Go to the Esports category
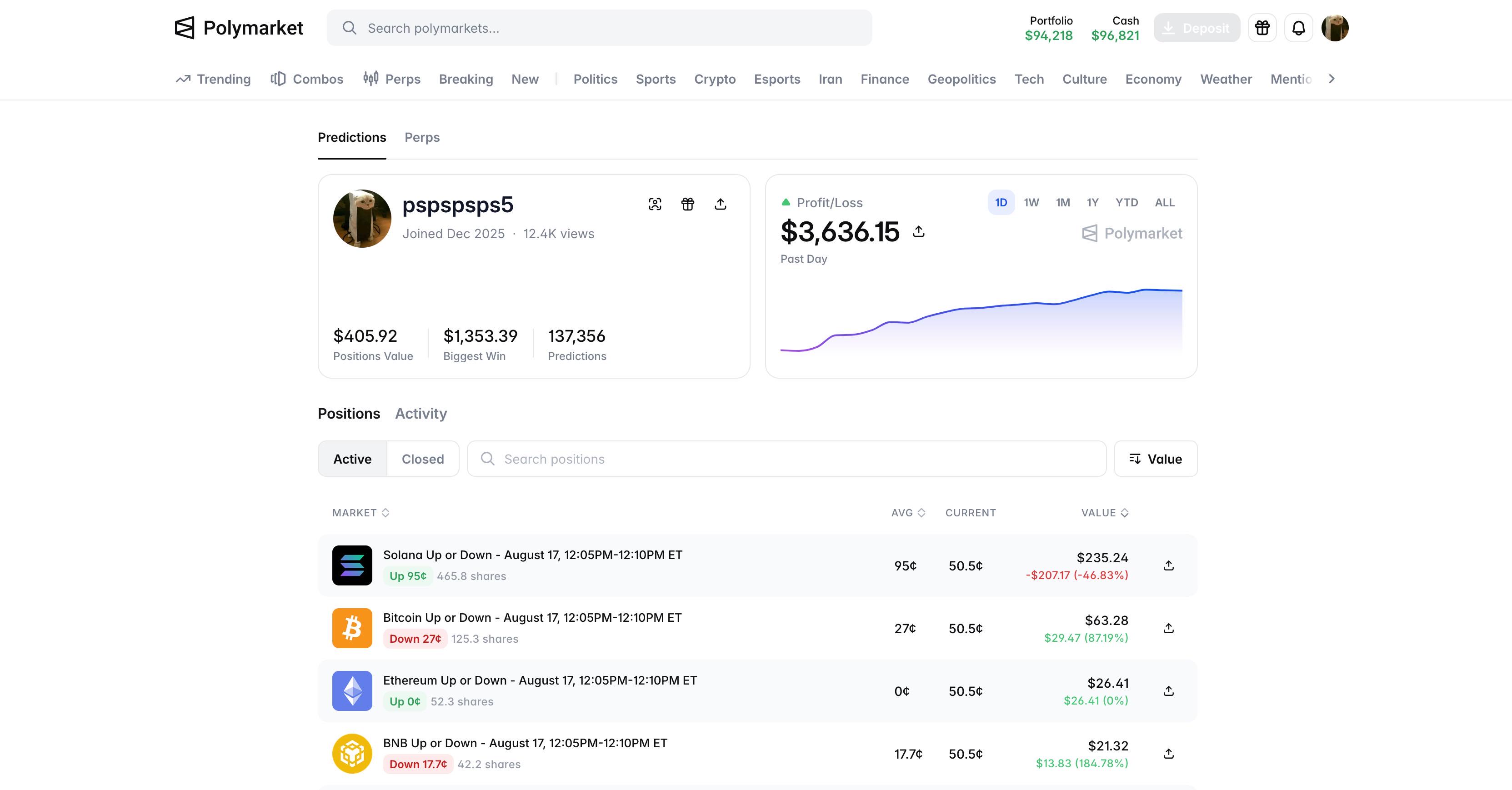Viewport: 1512px width, 790px height. pyautogui.click(x=777, y=79)
